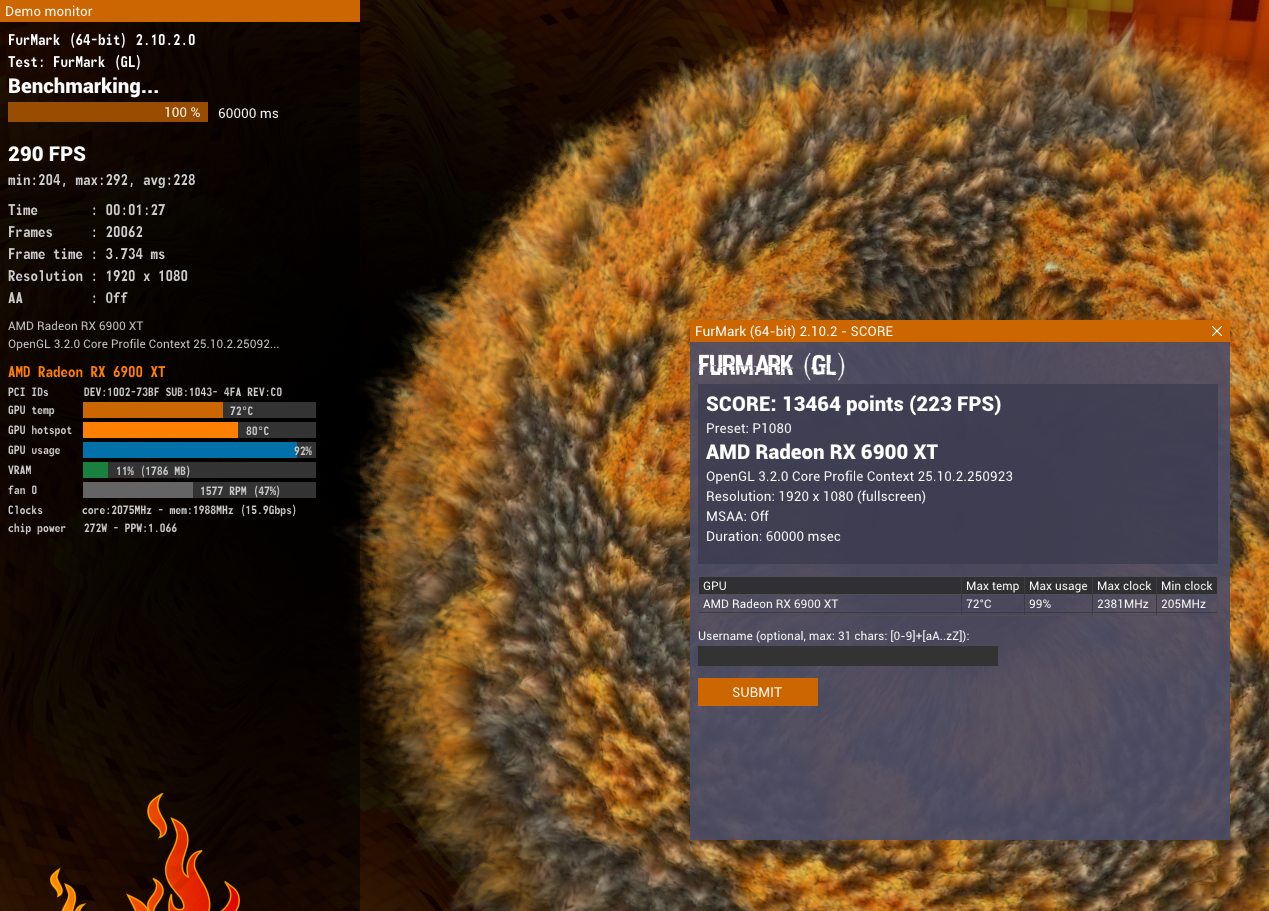Click the FURMARK (GL) logo in the score window

pos(771,365)
